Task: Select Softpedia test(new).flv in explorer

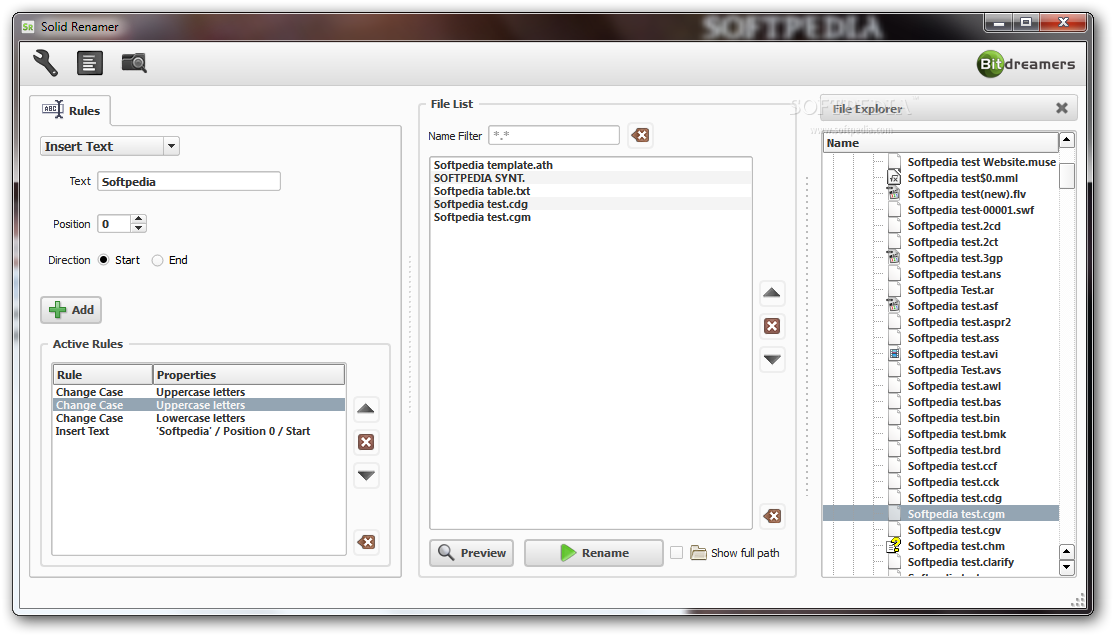Action: click(x=966, y=194)
